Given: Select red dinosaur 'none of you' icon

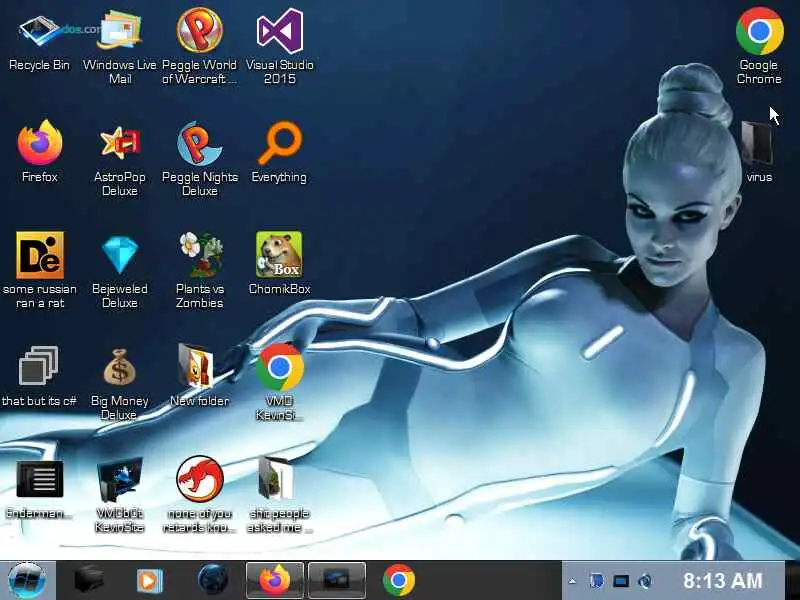Looking at the screenshot, I should tap(199, 494).
